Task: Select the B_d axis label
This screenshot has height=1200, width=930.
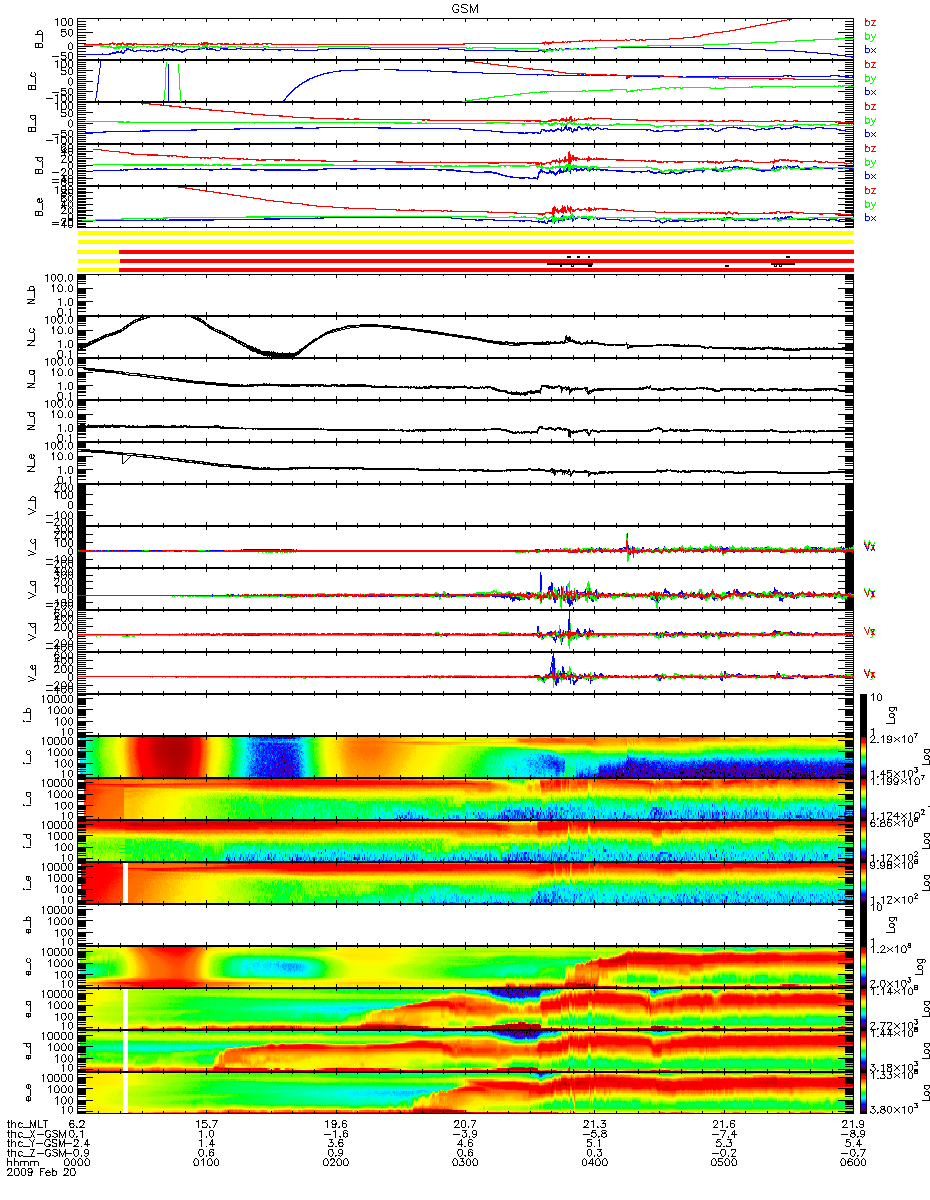Action: click(x=41, y=166)
